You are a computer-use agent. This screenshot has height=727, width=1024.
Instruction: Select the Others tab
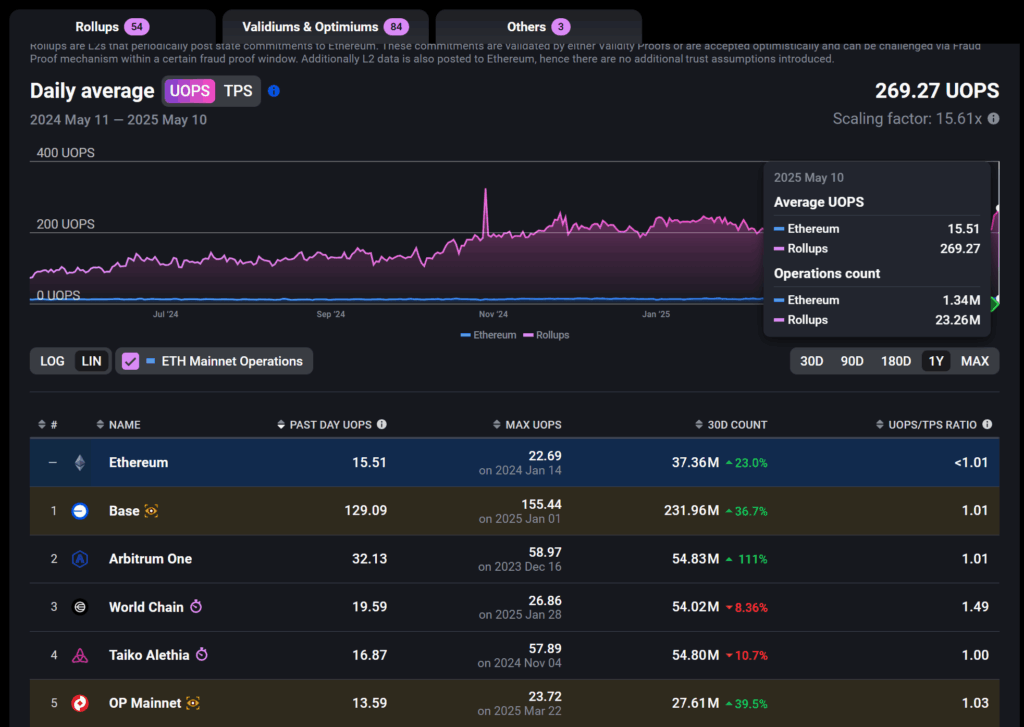pyautogui.click(x=539, y=27)
